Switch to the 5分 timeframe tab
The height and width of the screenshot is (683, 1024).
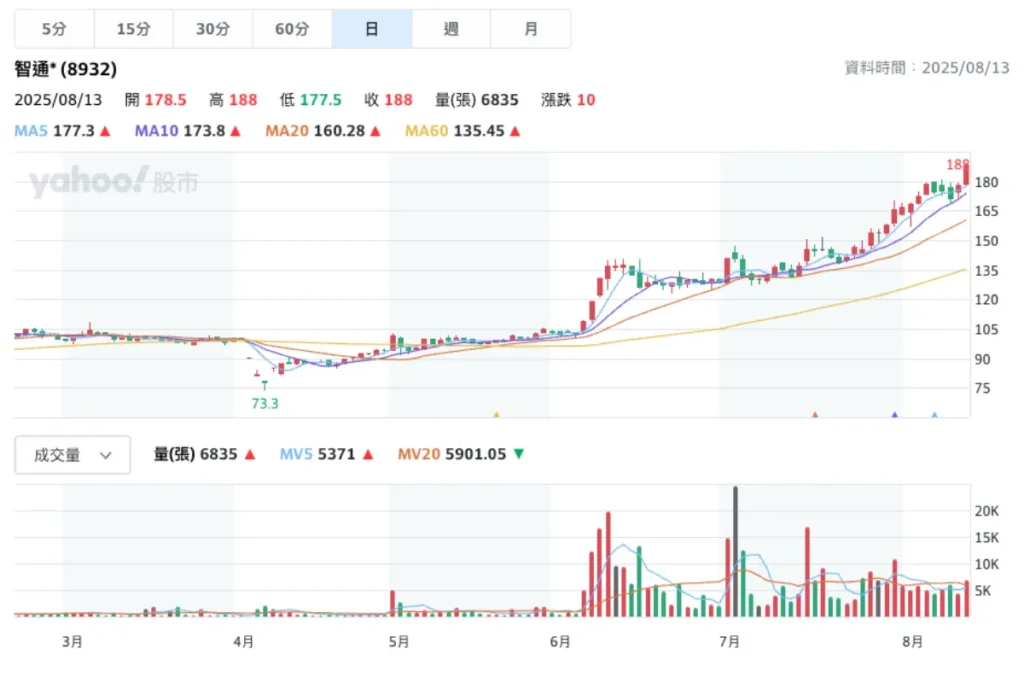[54, 29]
